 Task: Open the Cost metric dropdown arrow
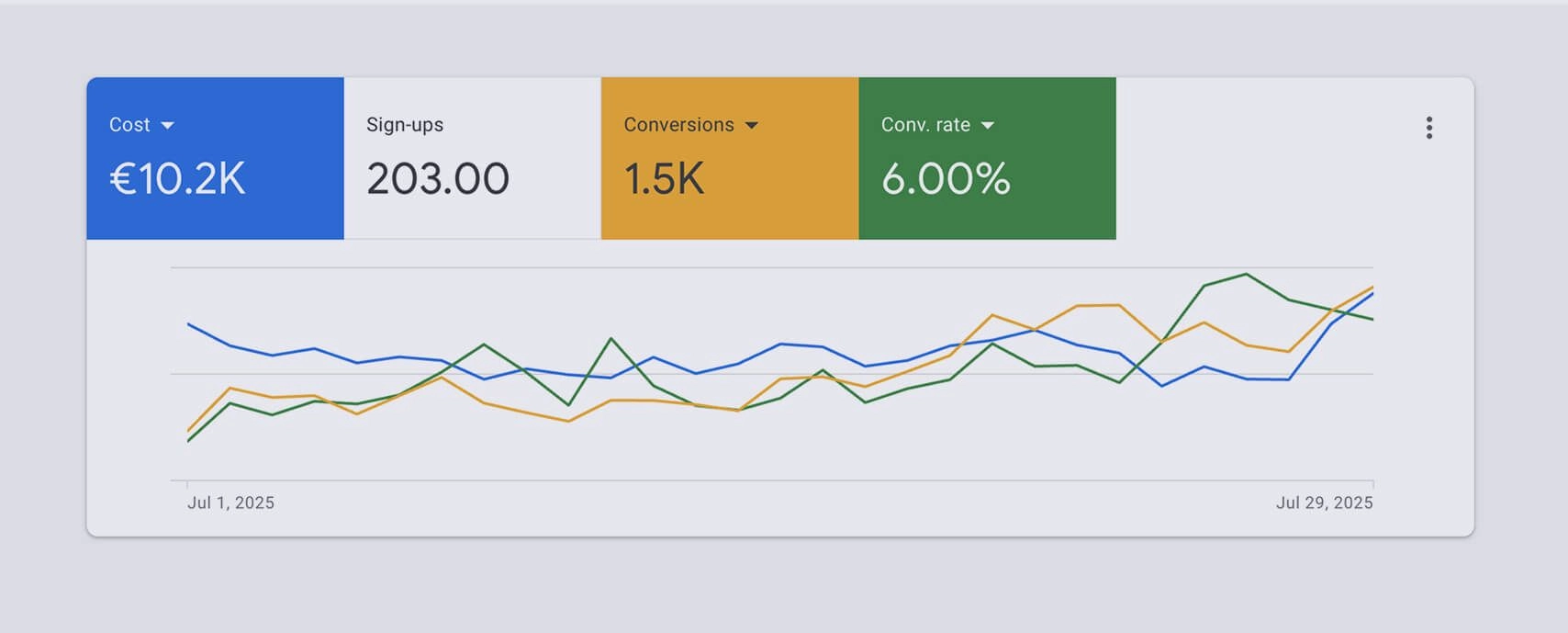[167, 126]
